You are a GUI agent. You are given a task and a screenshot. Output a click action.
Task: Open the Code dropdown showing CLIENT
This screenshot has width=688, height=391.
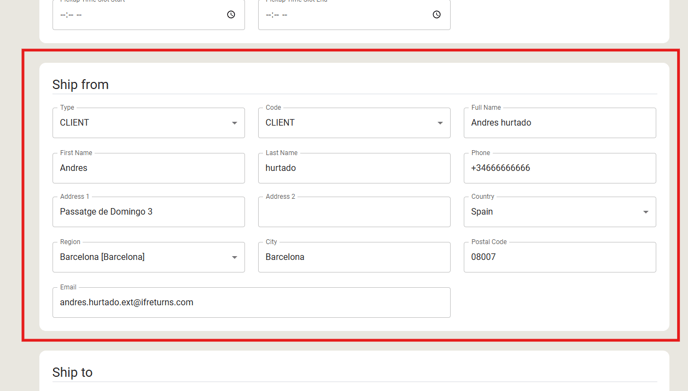coord(354,123)
